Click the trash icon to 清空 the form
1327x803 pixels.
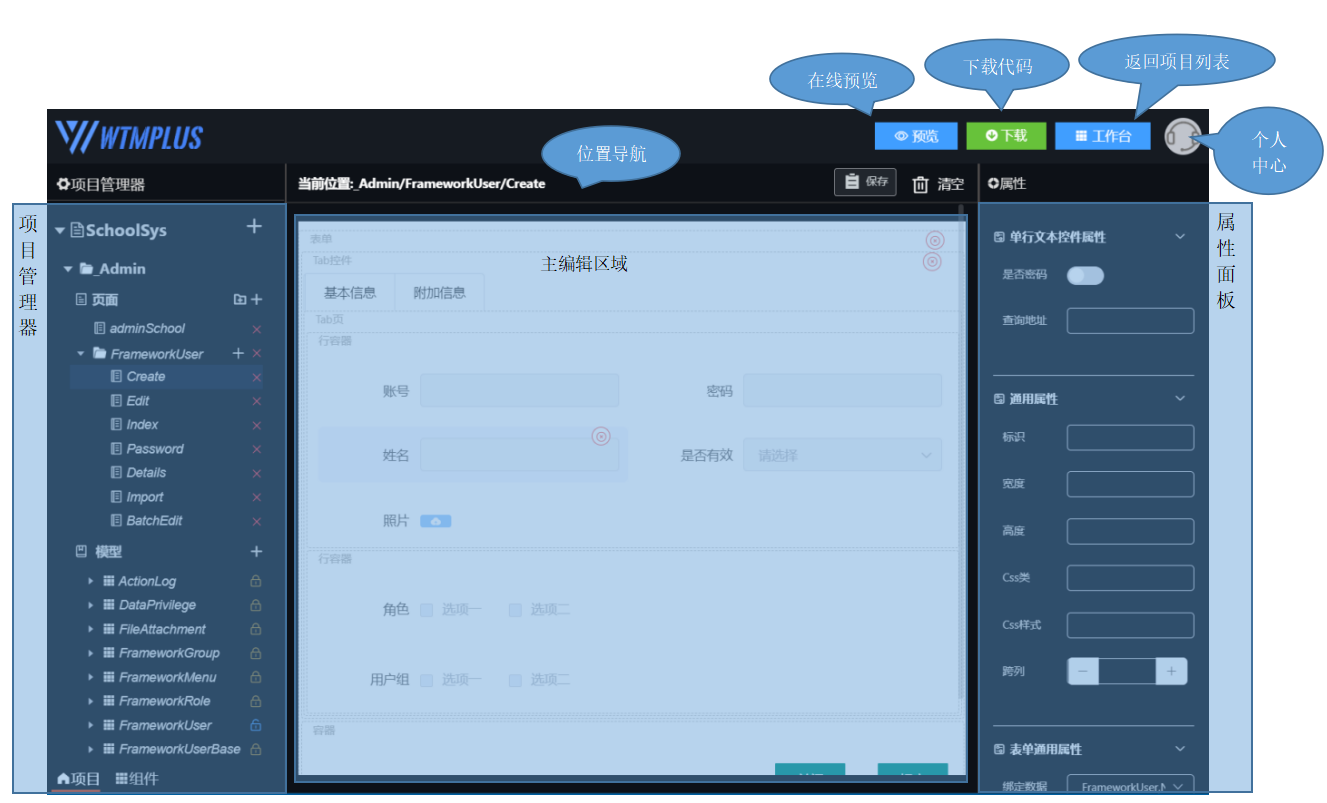918,182
